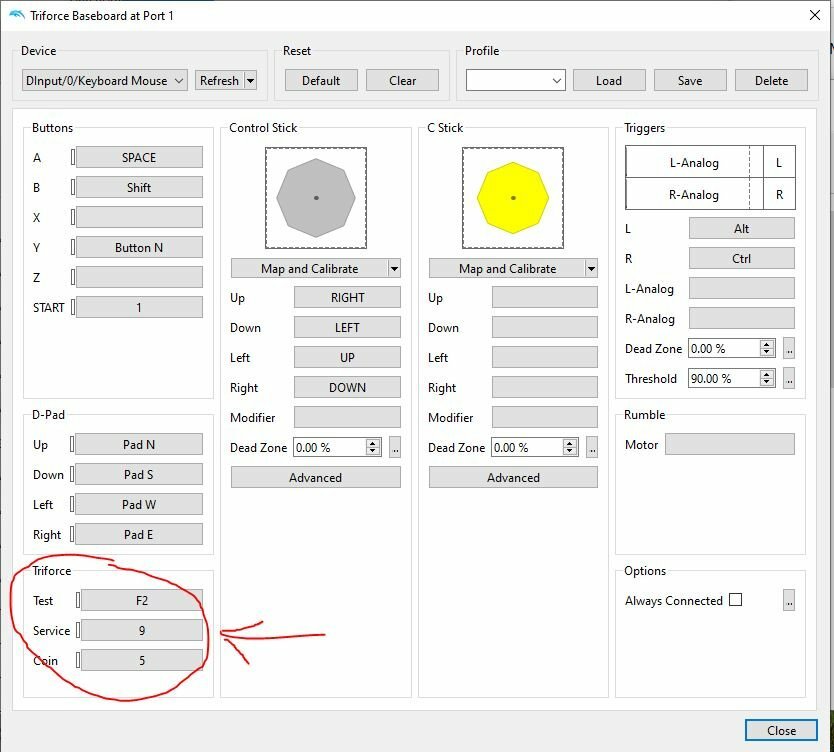Assign the C Stick Modifier key
Image resolution: width=834 pixels, height=752 pixels.
[x=545, y=417]
